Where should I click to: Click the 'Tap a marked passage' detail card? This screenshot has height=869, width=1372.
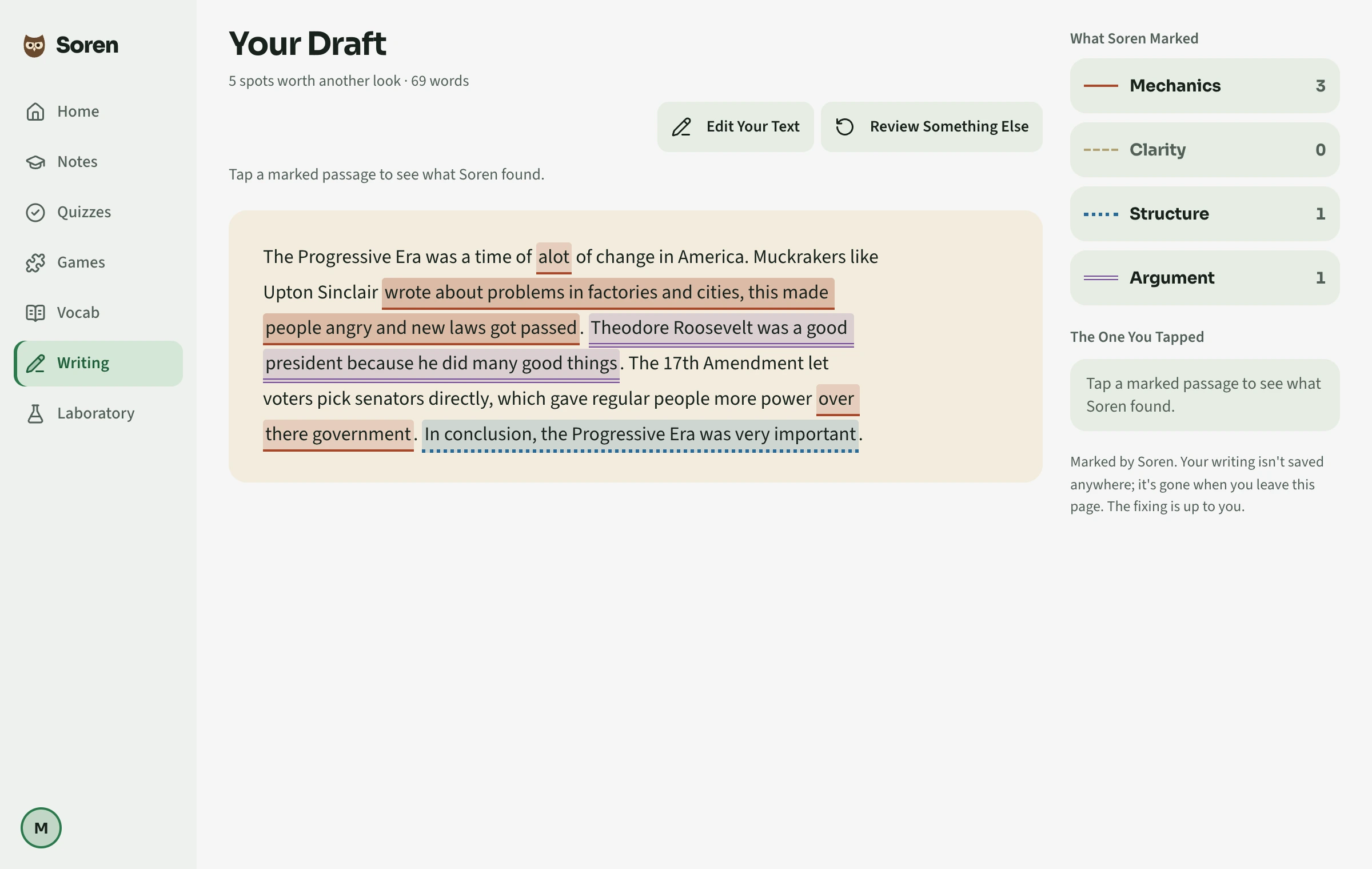pyautogui.click(x=1205, y=395)
